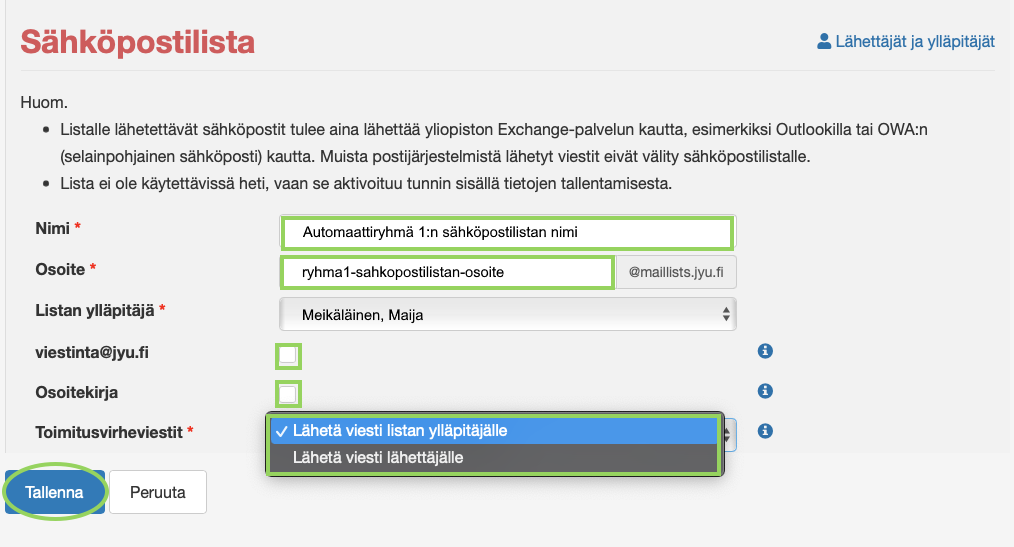This screenshot has width=1014, height=547.
Task: Click the Osoitekirja label text
Action: 77,393
